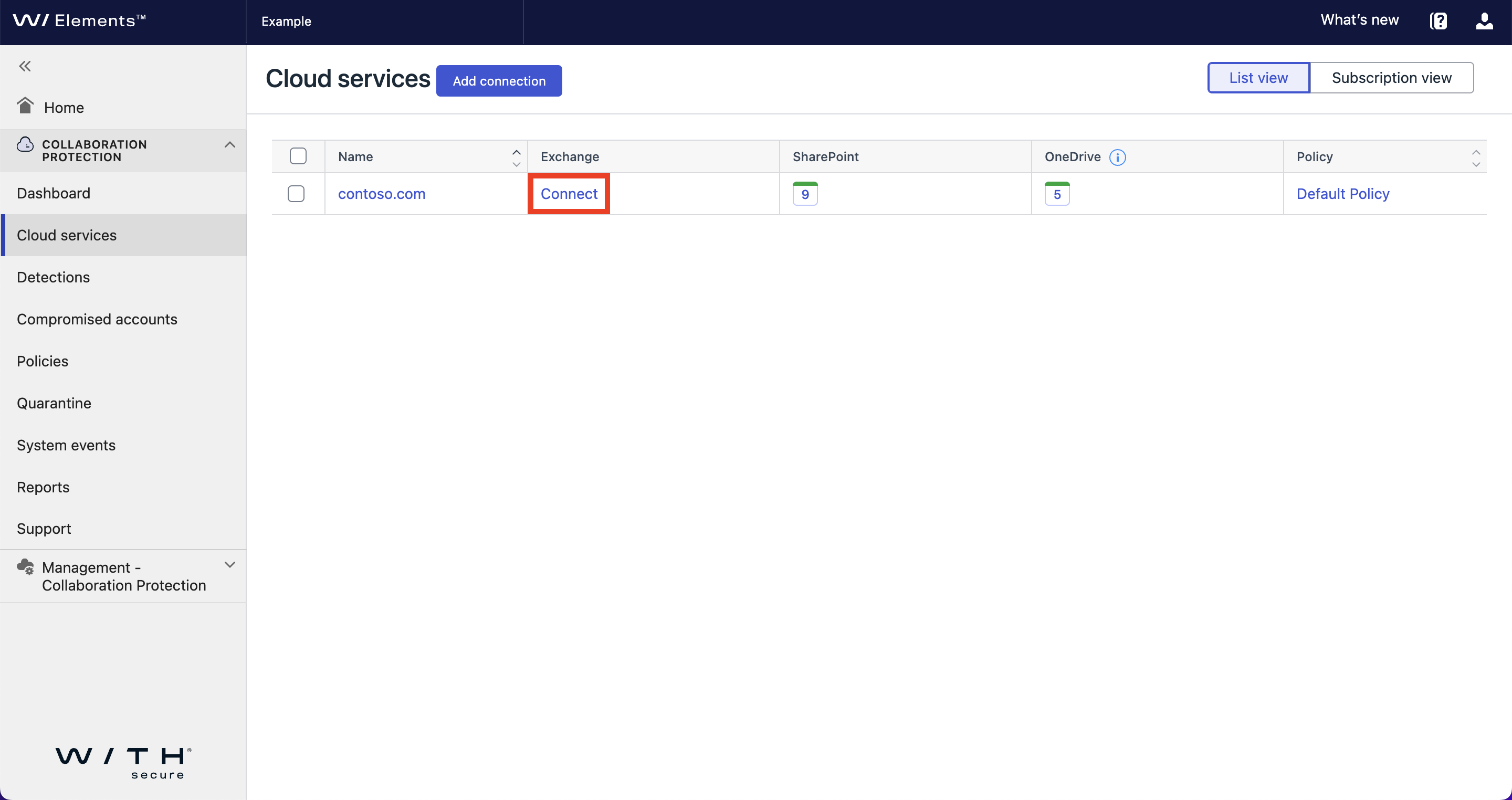Image resolution: width=1512 pixels, height=800 pixels.
Task: Open Compromised accounts page
Action: click(x=123, y=319)
